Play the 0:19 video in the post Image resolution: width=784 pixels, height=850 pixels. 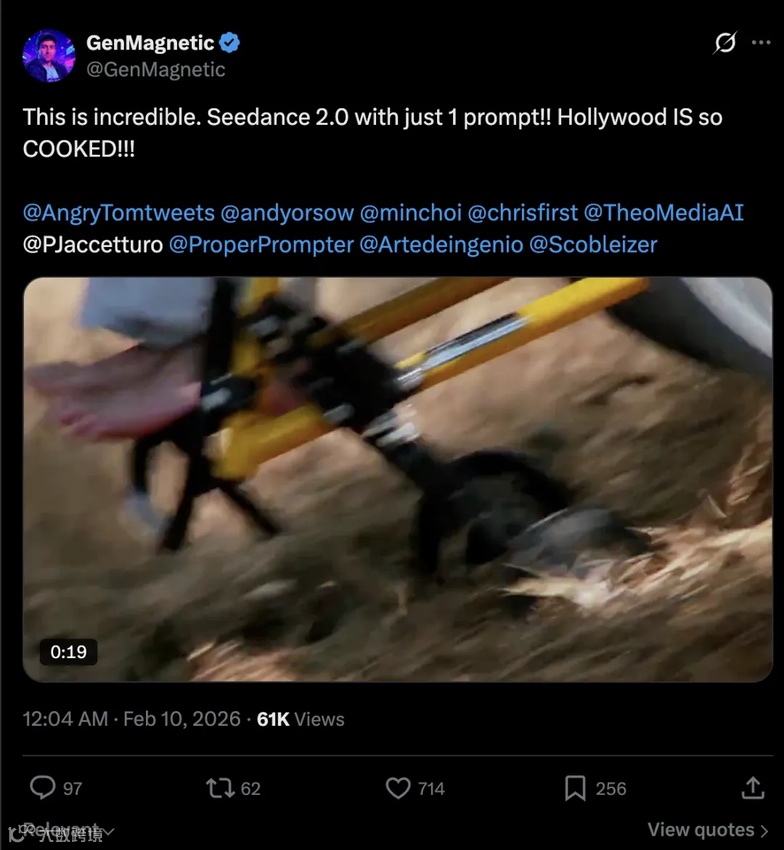[397, 479]
